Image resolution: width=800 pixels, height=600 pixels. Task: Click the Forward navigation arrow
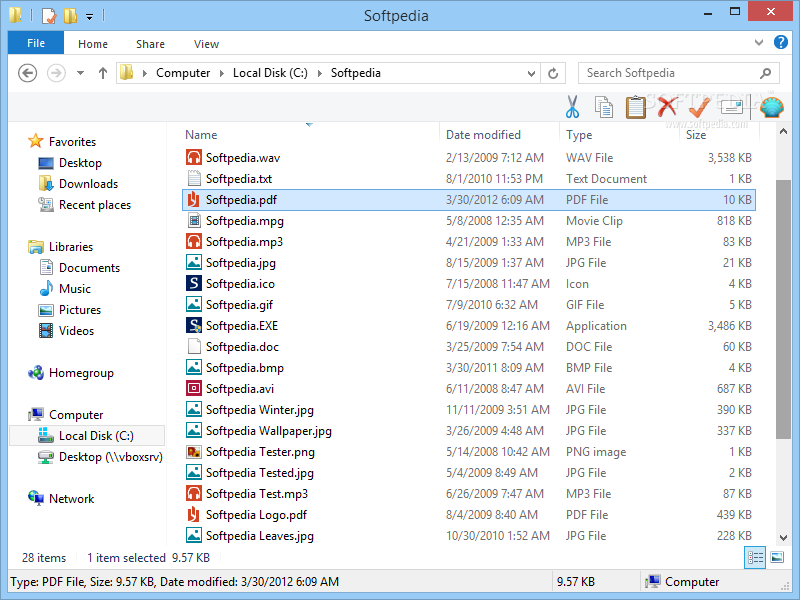(x=56, y=73)
